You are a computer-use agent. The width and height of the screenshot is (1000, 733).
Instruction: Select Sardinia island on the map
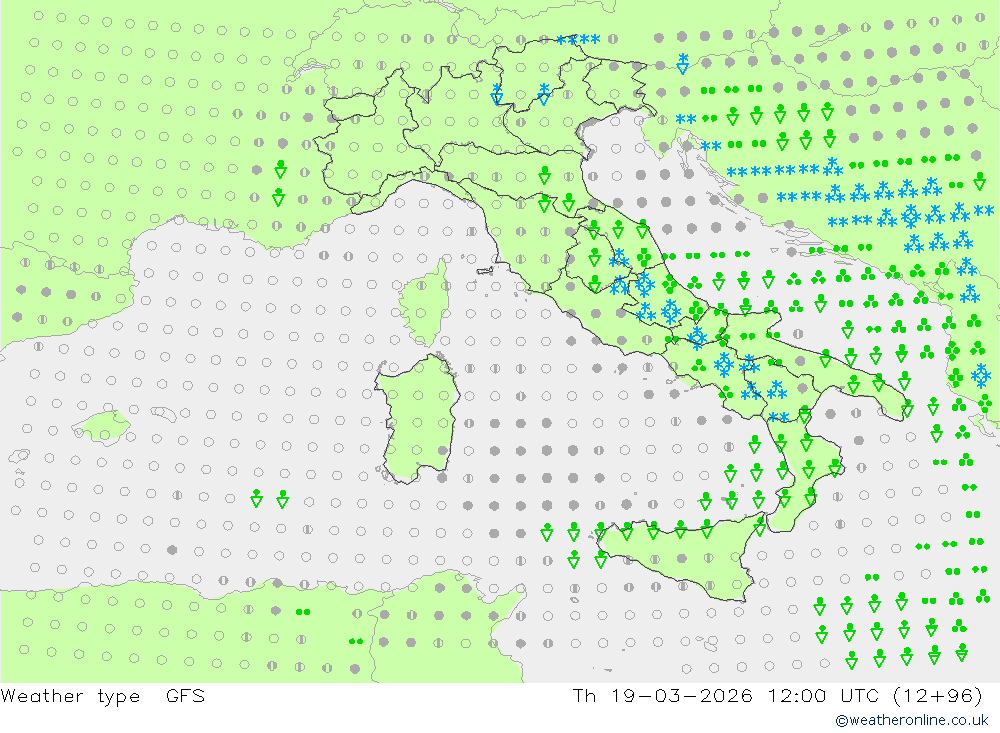click(x=417, y=418)
